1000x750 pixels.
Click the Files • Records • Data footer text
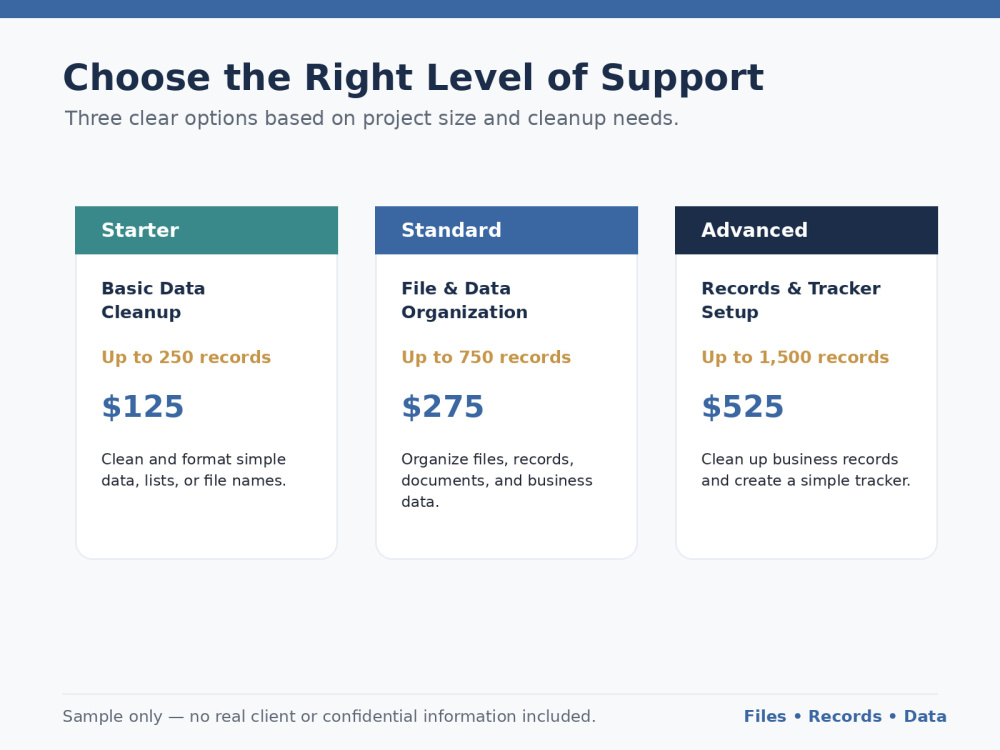click(845, 716)
